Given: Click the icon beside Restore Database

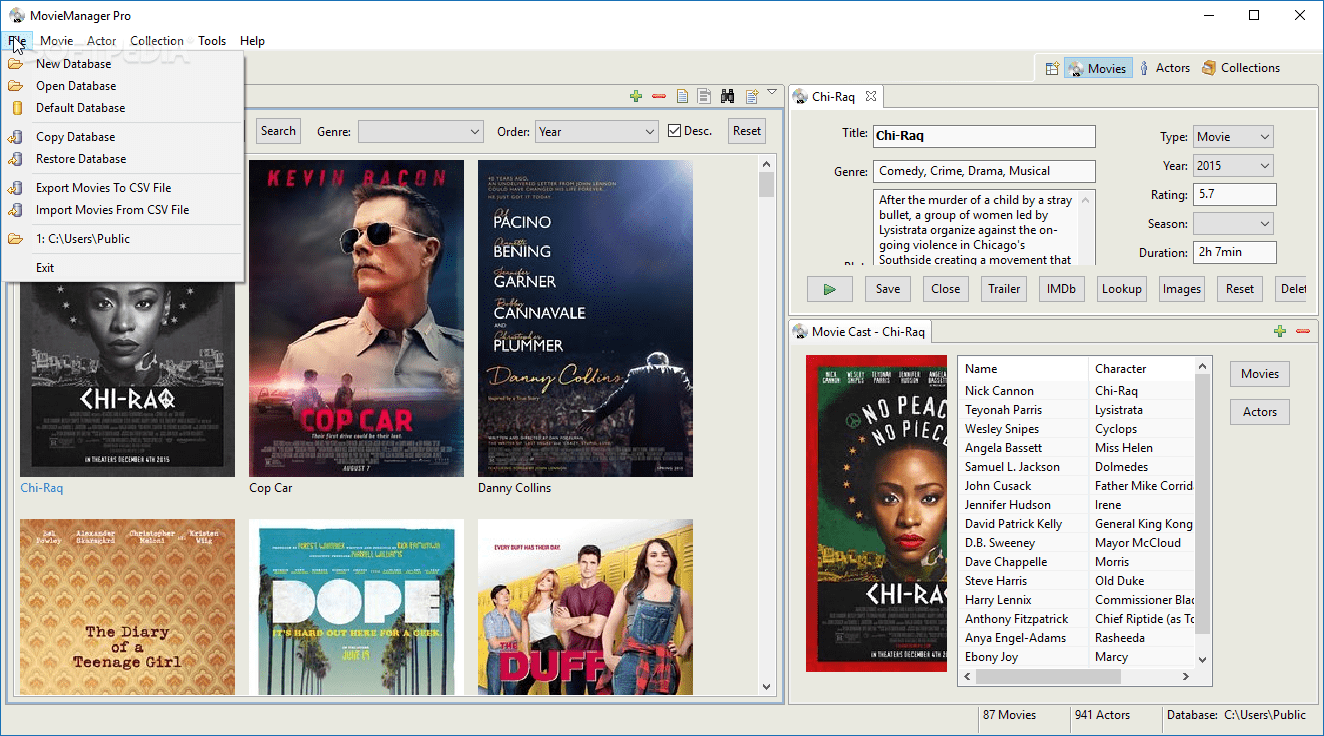Looking at the screenshot, I should click(x=15, y=159).
